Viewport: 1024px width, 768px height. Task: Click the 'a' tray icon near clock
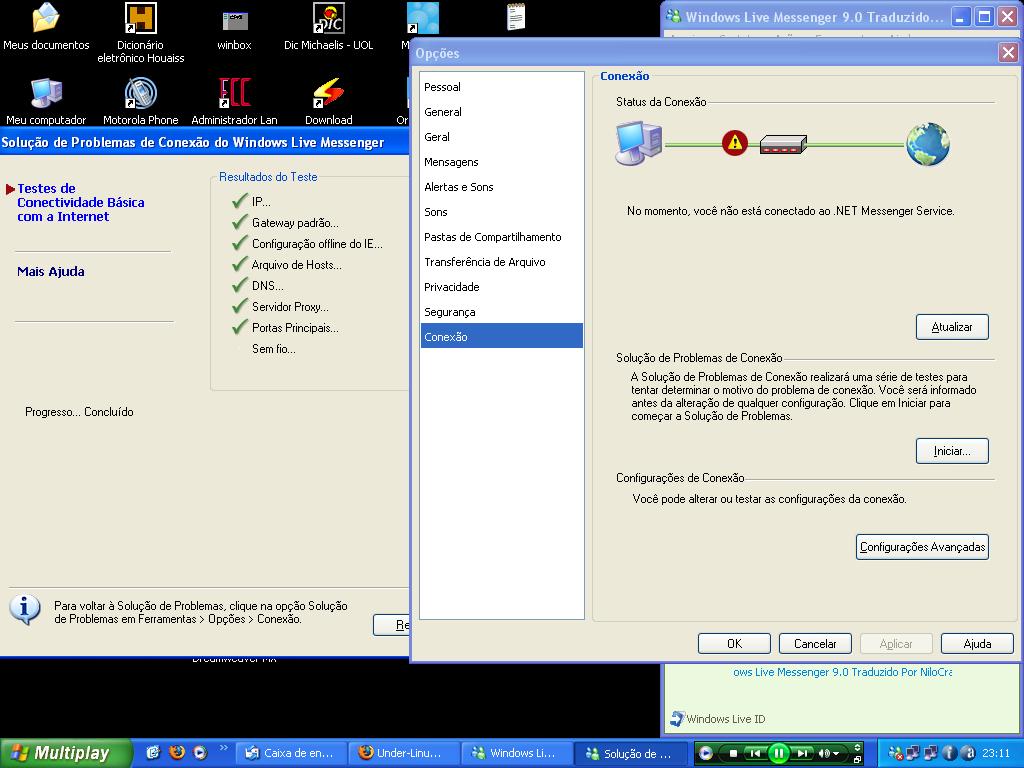(968, 753)
